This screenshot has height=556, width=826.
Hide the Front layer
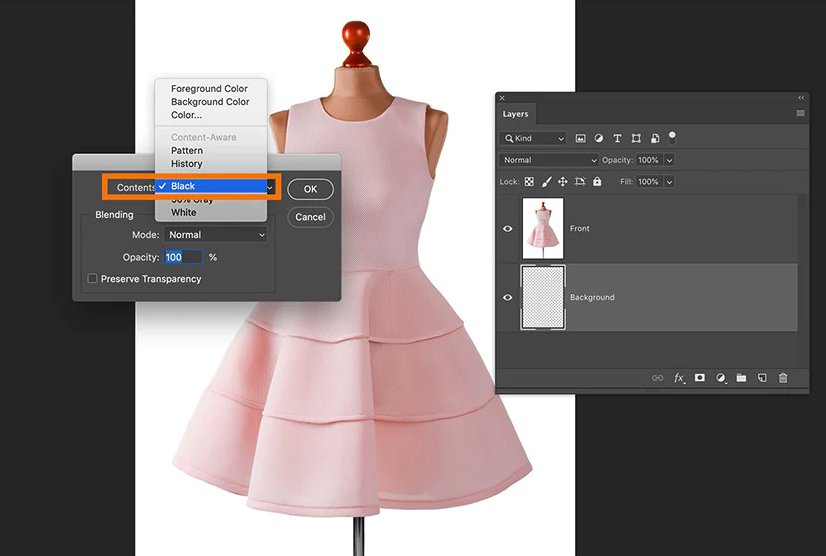pyautogui.click(x=508, y=229)
